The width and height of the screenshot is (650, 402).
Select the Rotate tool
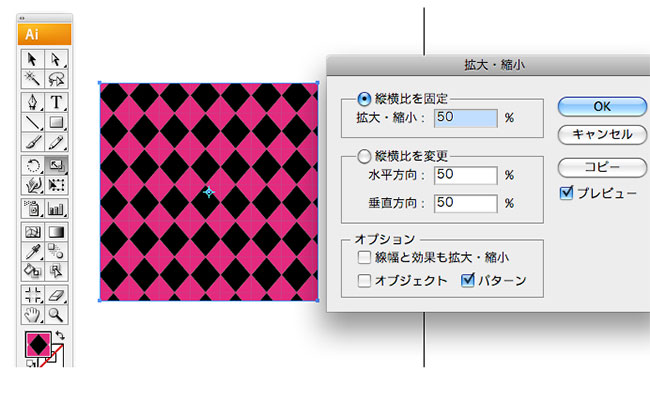click(x=33, y=166)
